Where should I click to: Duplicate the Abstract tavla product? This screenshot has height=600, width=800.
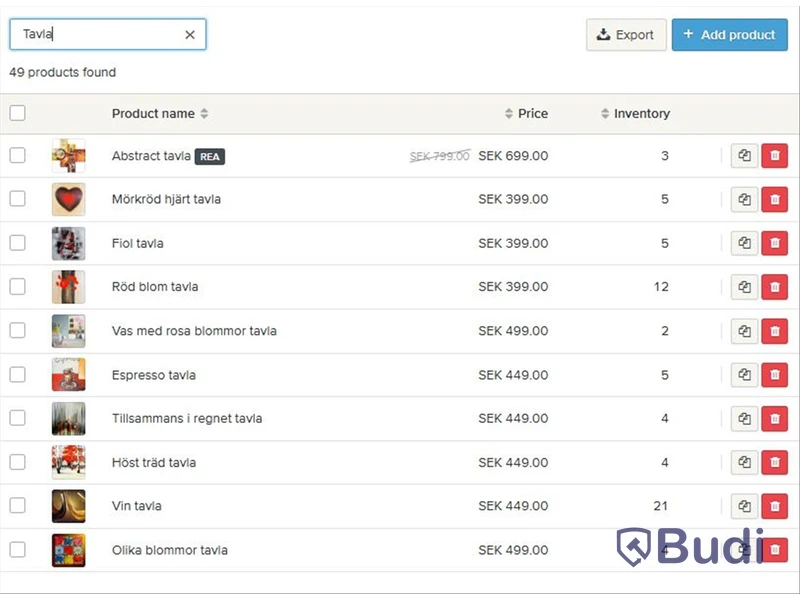click(744, 156)
